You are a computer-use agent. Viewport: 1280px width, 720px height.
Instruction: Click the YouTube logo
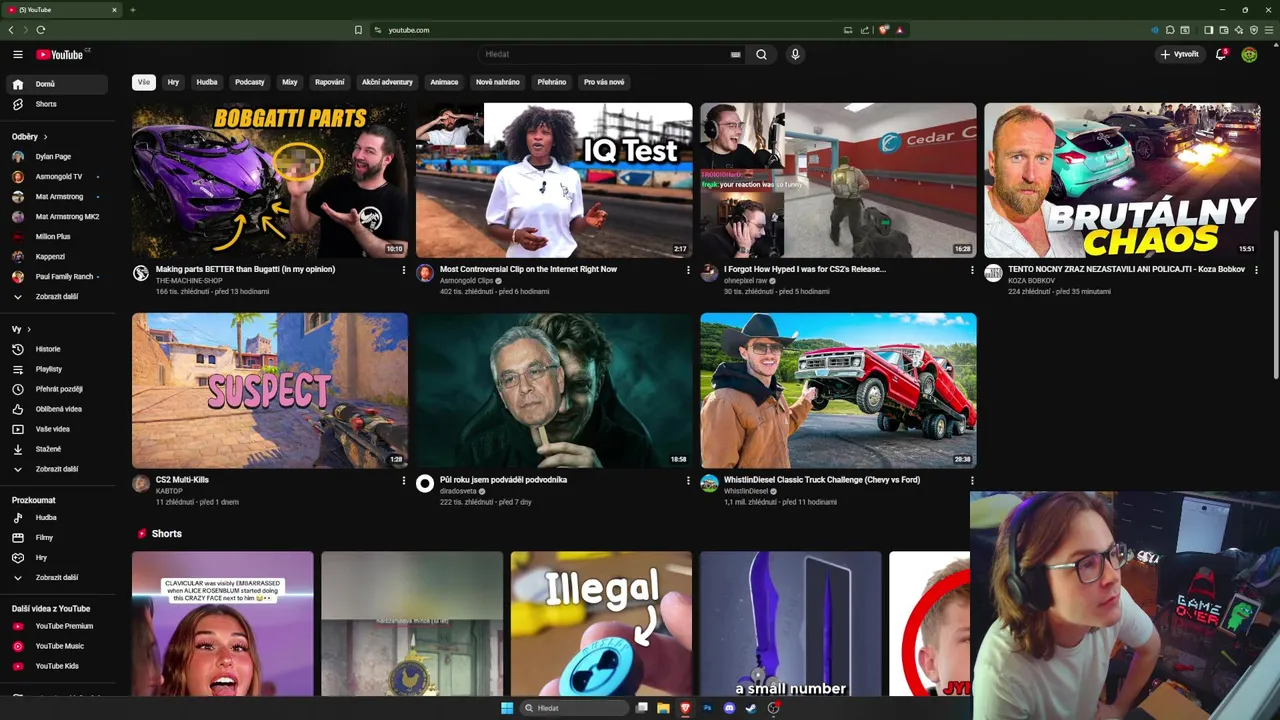point(62,54)
